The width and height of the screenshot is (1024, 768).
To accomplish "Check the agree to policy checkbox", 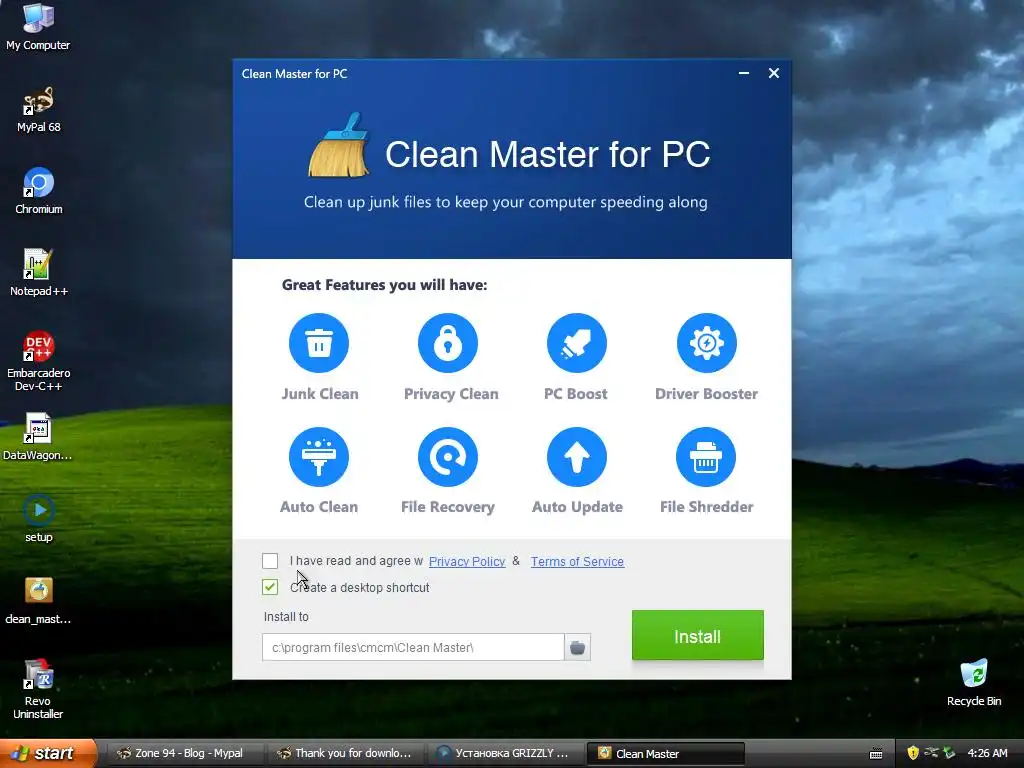I will 270,561.
